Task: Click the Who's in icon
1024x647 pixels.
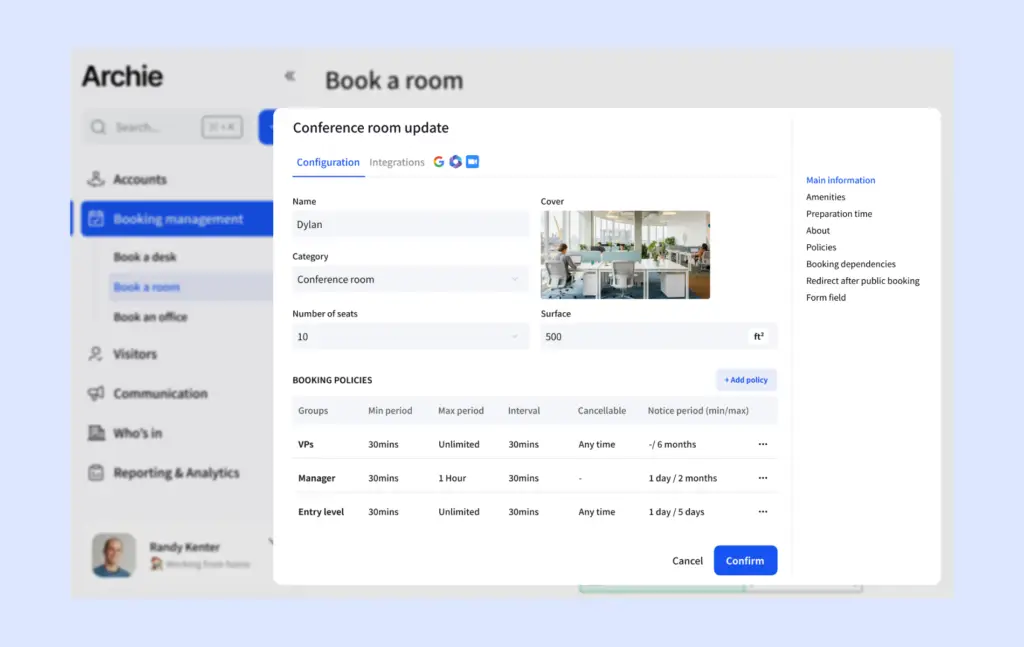Action: click(96, 433)
